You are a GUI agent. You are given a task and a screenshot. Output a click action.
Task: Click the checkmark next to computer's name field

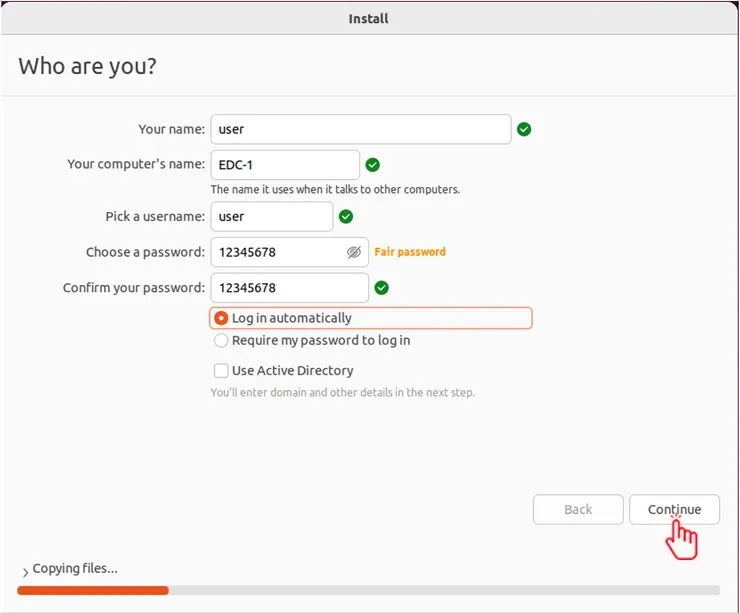[373, 165]
